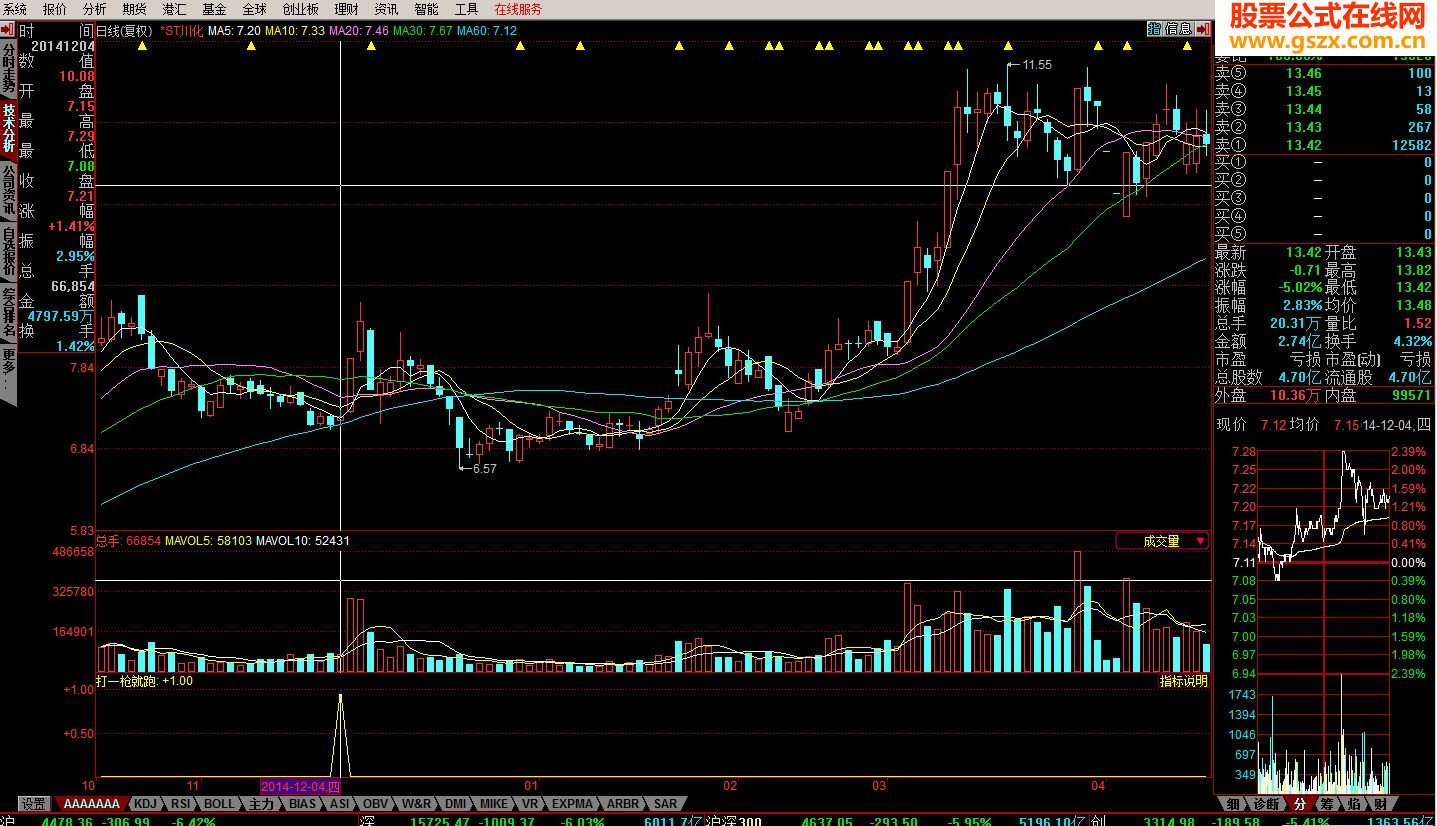The image size is (1437, 826).
Task: Open the 全球 menu
Action: pos(254,9)
